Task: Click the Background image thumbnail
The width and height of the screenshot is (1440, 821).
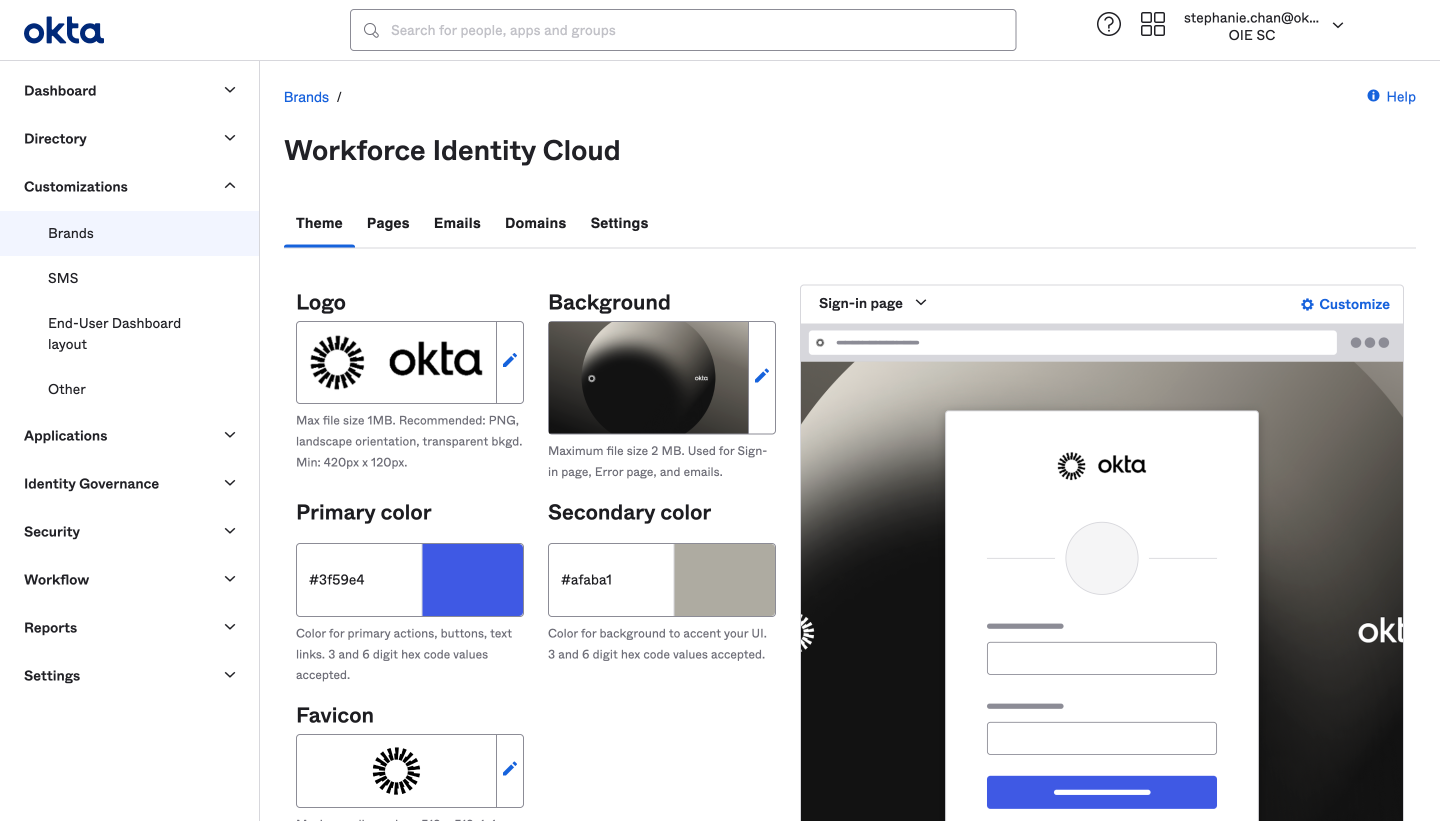Action: click(648, 377)
